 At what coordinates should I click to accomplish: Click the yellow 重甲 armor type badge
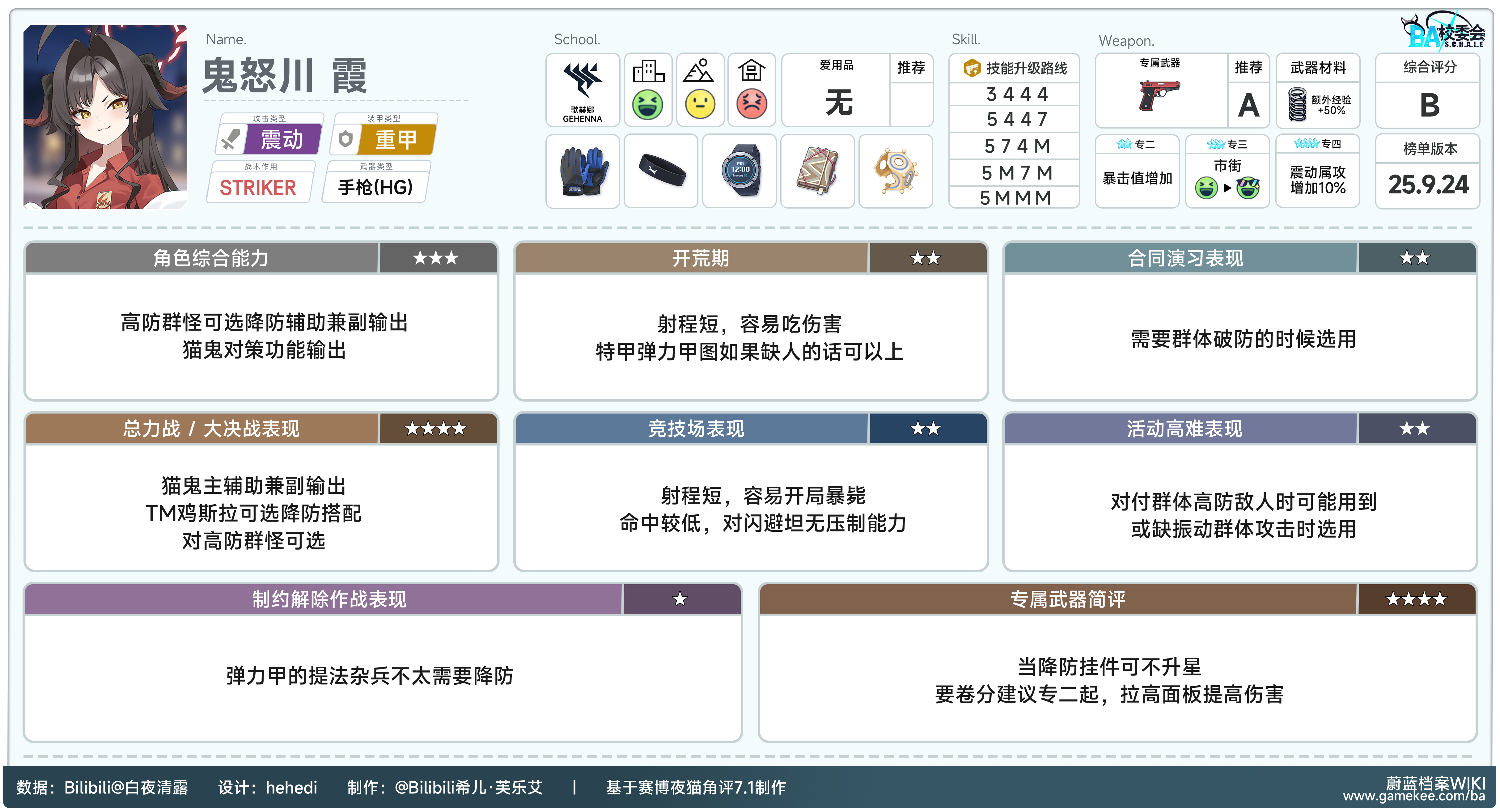pyautogui.click(x=396, y=140)
